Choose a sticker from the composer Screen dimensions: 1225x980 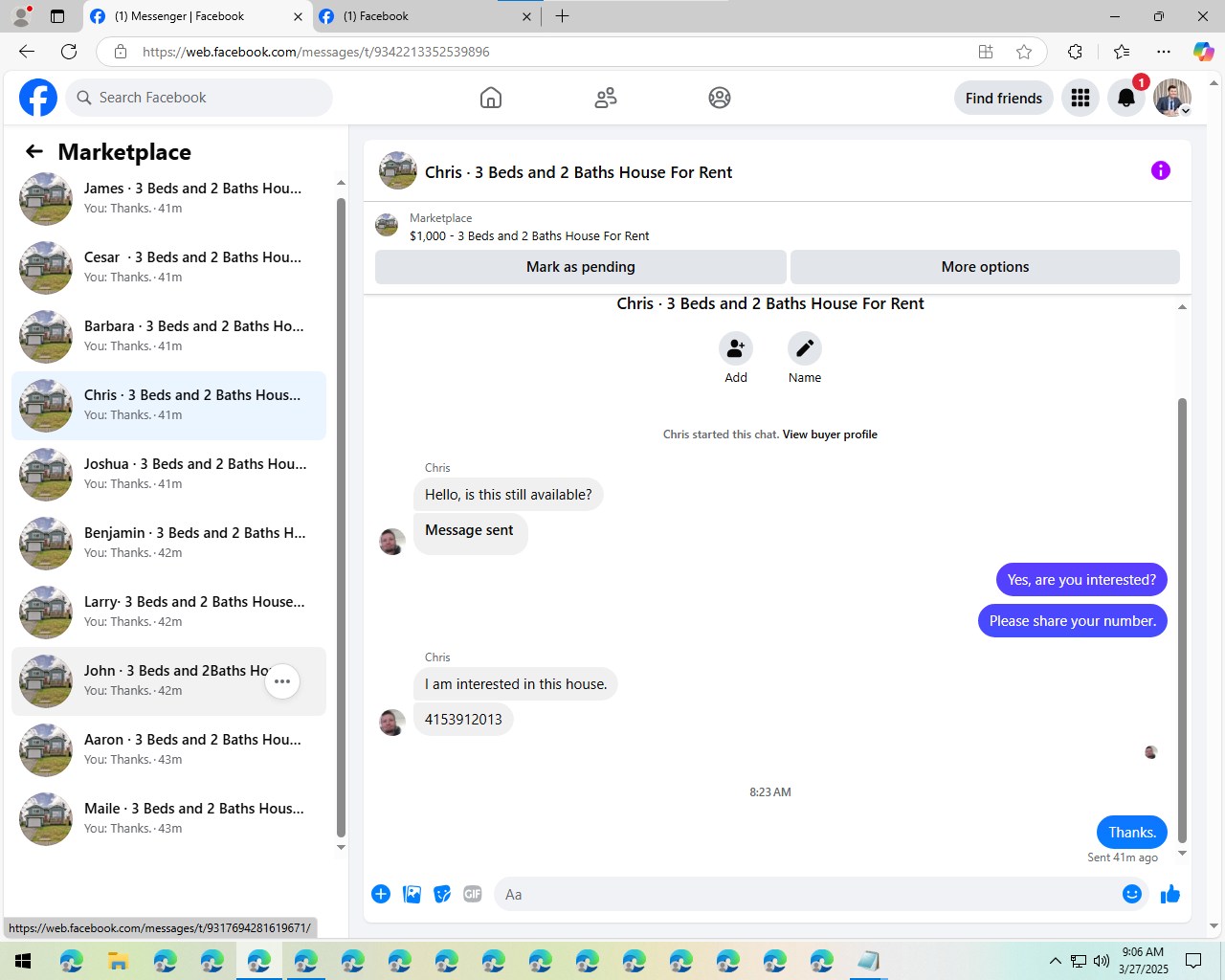(442, 894)
